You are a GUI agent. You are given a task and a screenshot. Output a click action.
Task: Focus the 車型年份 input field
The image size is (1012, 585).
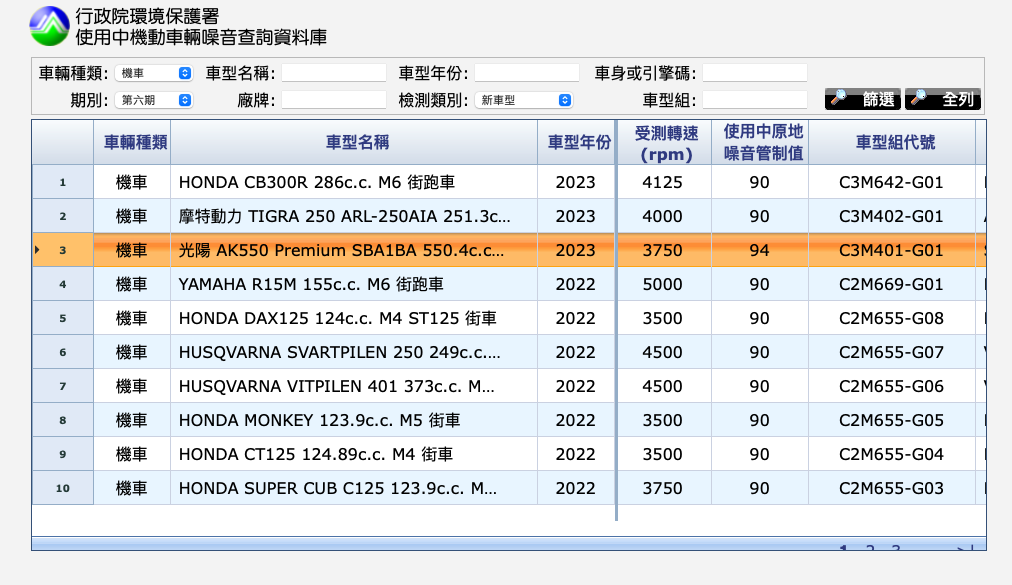[527, 73]
